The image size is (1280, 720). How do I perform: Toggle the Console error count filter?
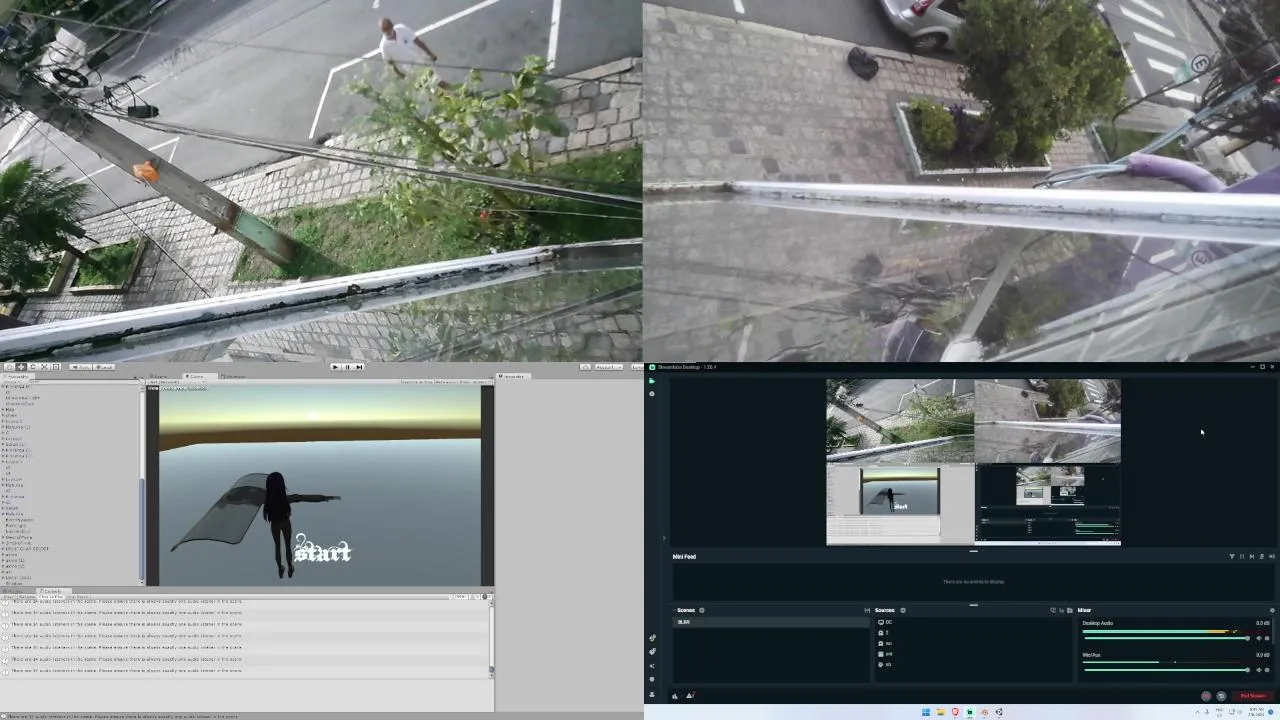485,597
